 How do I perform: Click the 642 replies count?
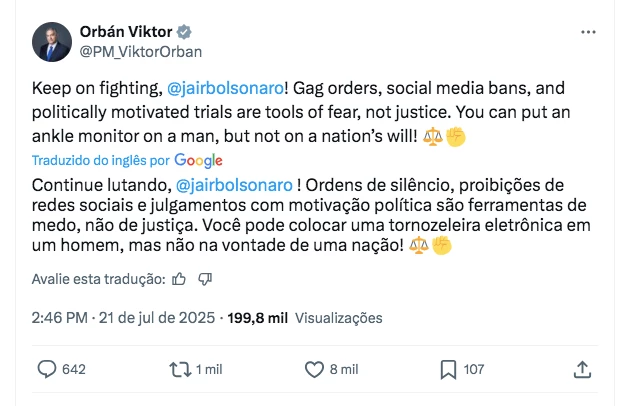pos(74,369)
